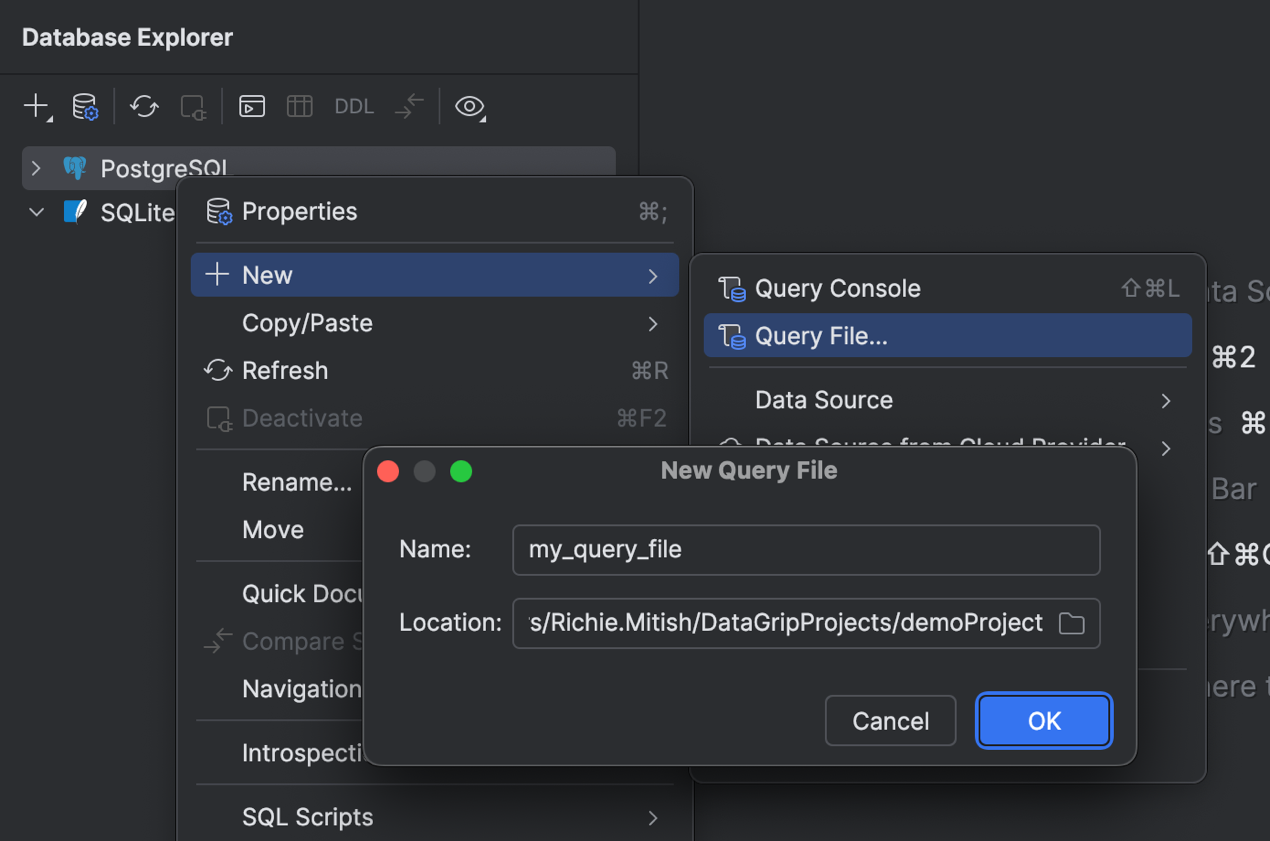Screen dimensions: 1270x841
Task: Select Query Console from the New submenu
Action: pos(837,289)
